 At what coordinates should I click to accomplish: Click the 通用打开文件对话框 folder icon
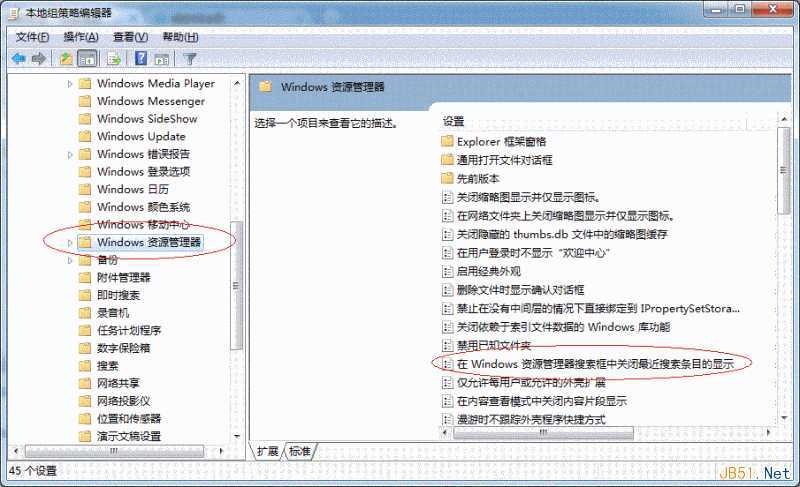point(447,160)
